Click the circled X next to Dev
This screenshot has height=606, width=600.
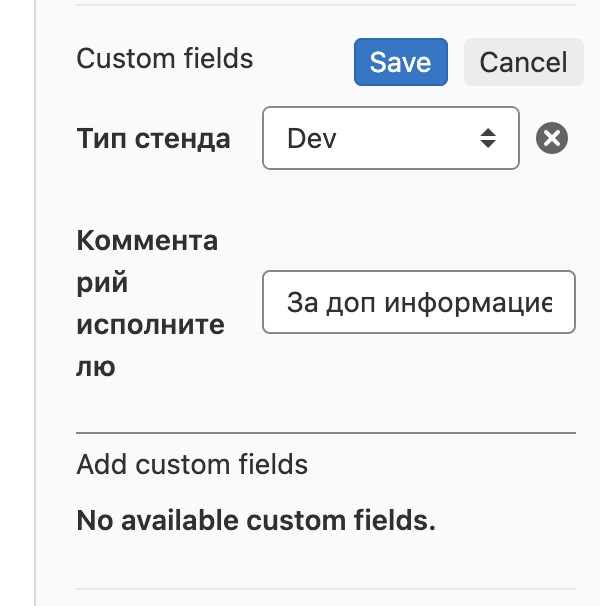click(552, 138)
